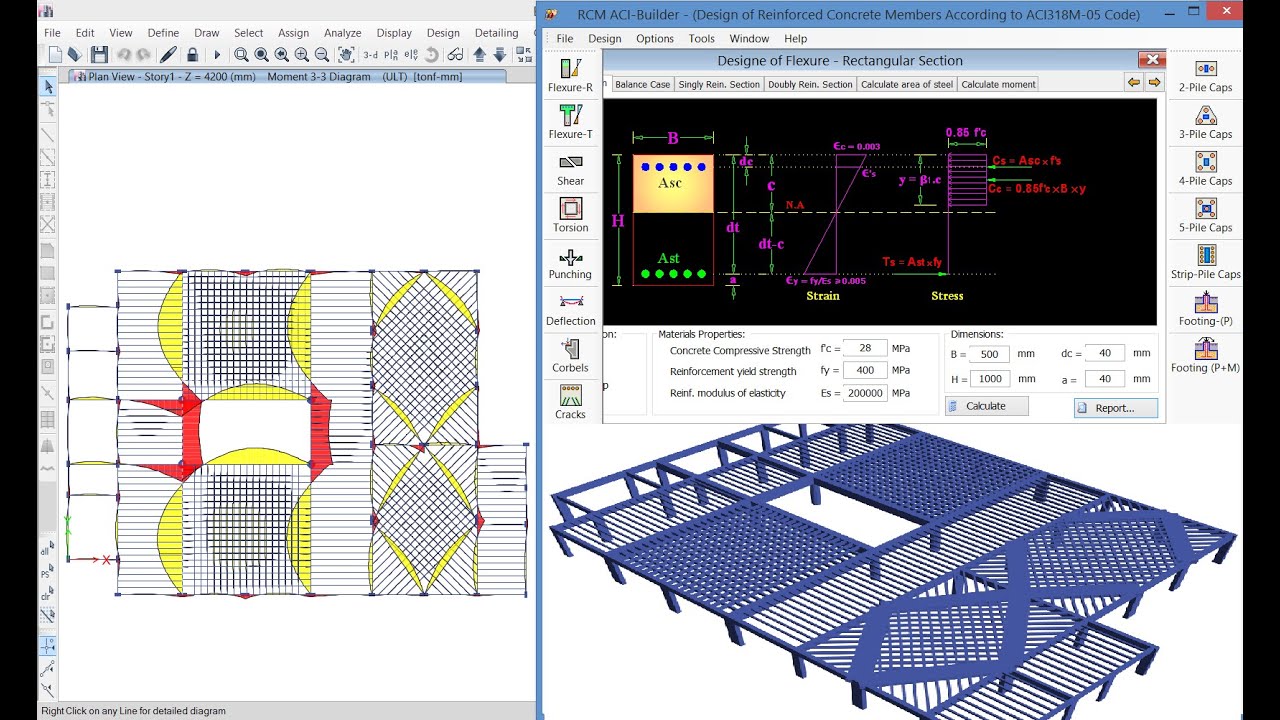The image size is (1280, 720).
Task: Click the f'c concrete strength field
Action: (865, 348)
